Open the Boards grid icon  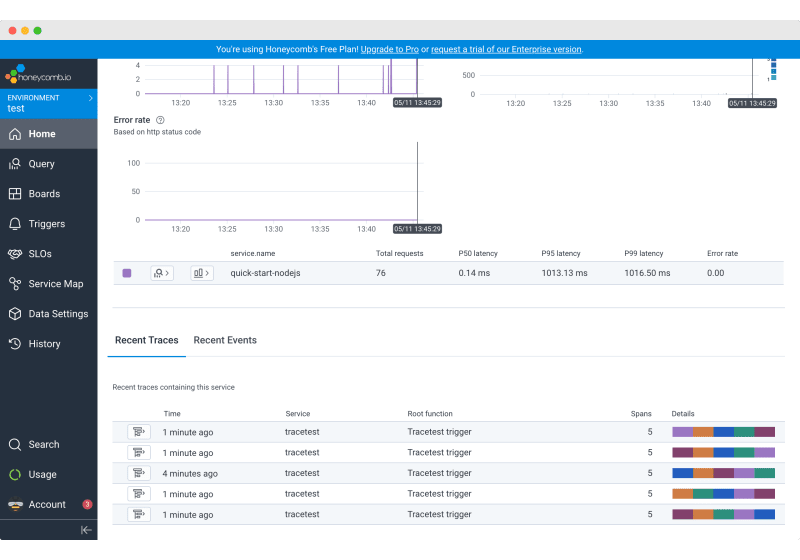click(15, 194)
